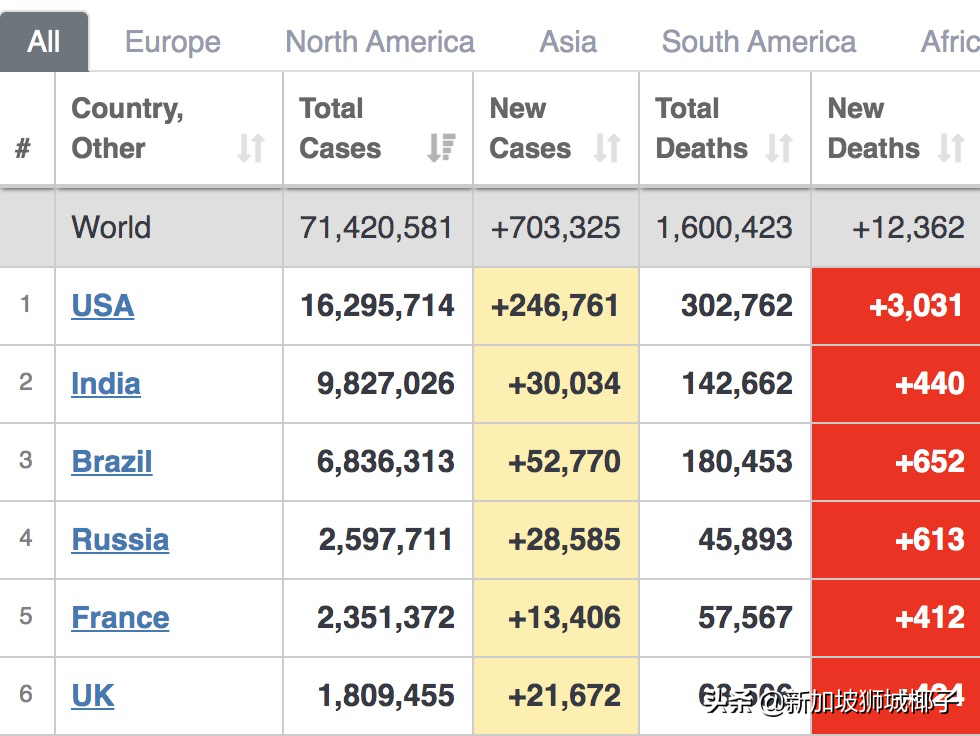Viewport: 980px width, 736px height.
Task: Open Brazil country details link
Action: 112,462
